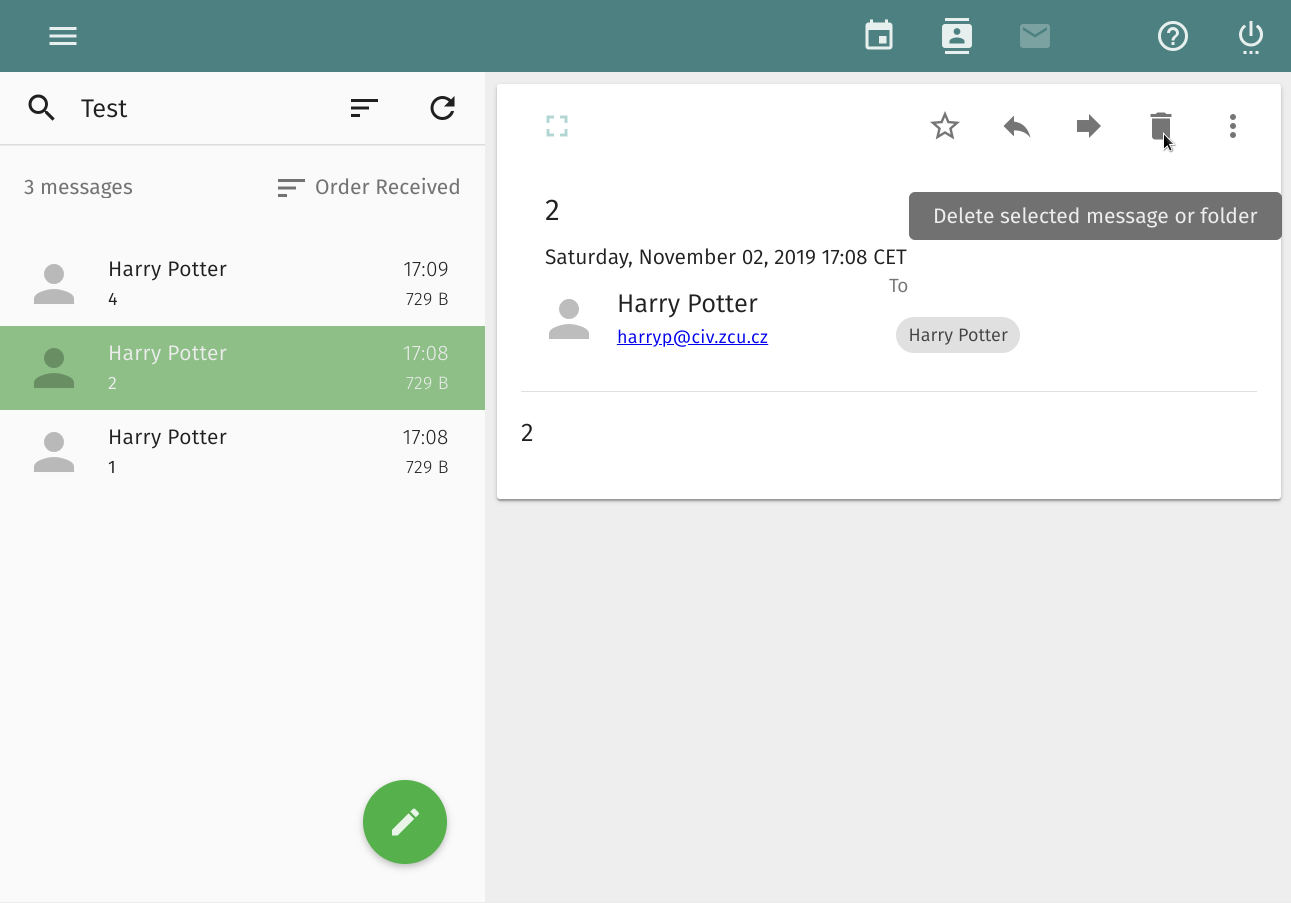Click the search magnifier icon
The image size is (1291, 903).
click(41, 108)
